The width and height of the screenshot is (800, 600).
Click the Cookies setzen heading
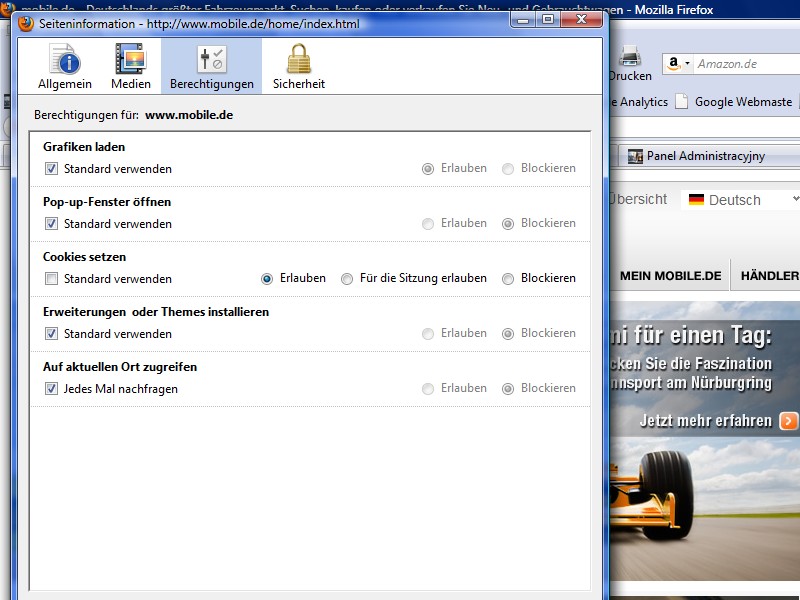(x=84, y=257)
